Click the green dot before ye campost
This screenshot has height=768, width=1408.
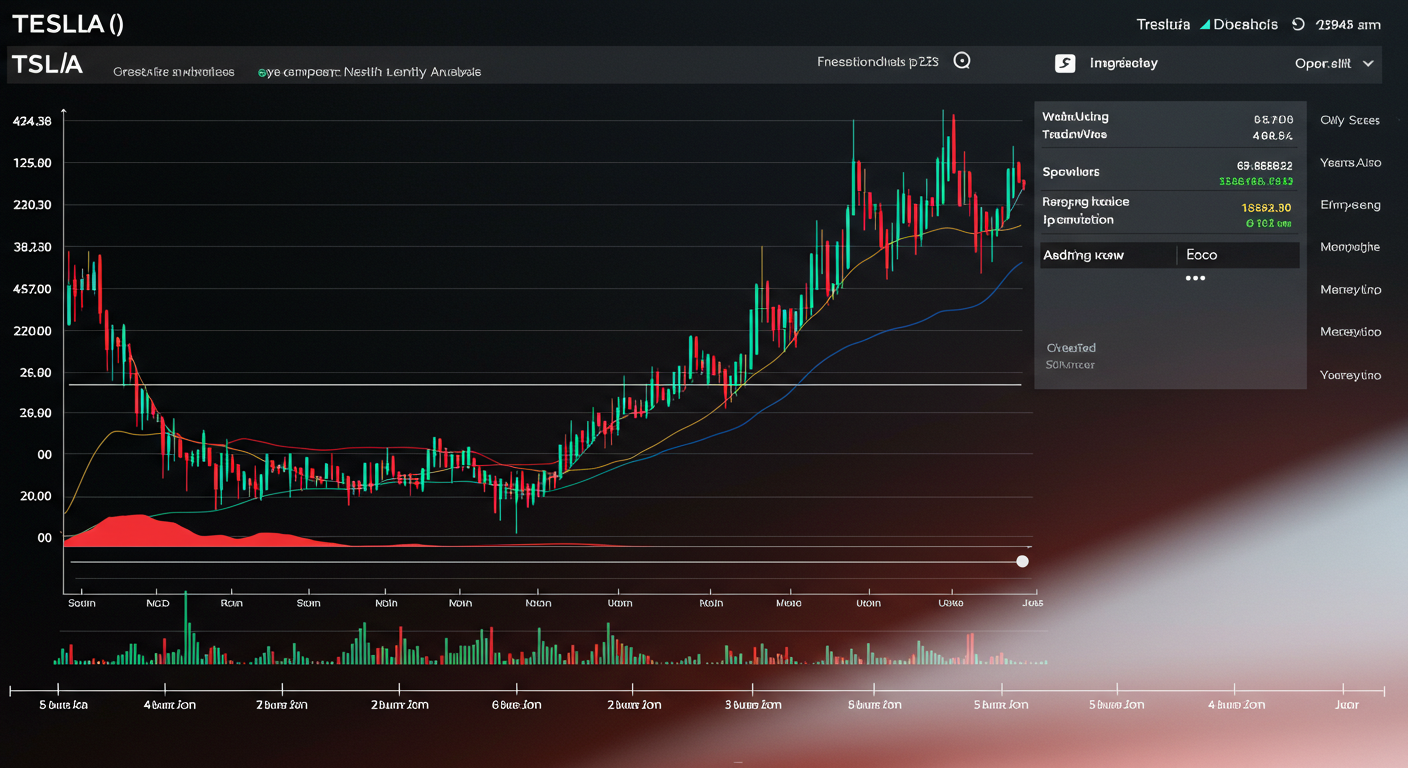click(x=261, y=73)
